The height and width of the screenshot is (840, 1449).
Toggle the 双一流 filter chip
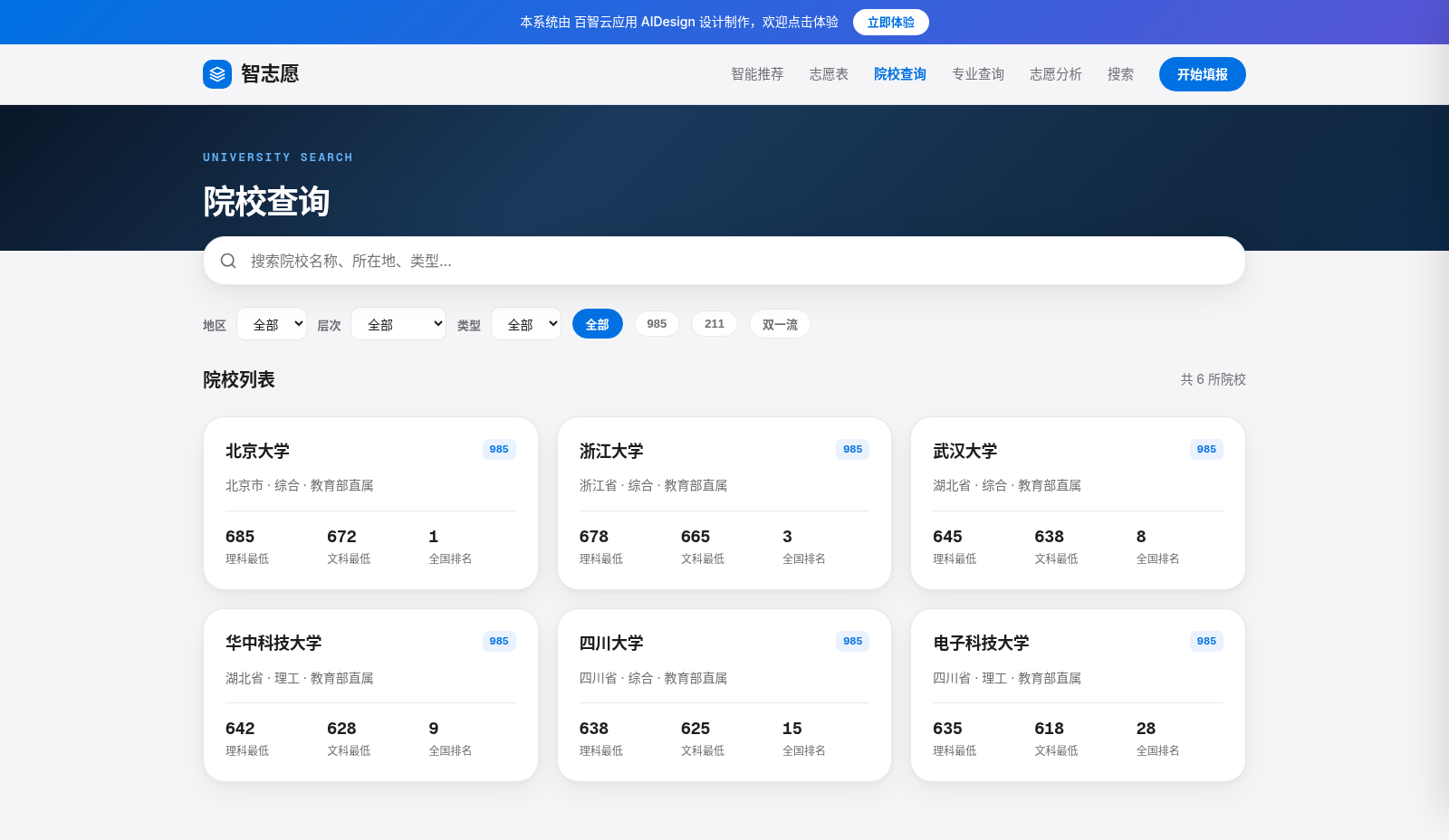(780, 324)
